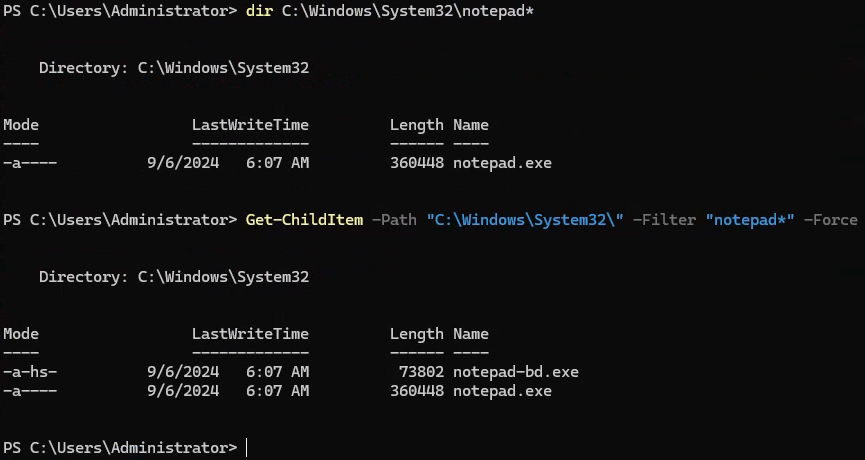Click the Mode header in the first listing

pos(21,125)
